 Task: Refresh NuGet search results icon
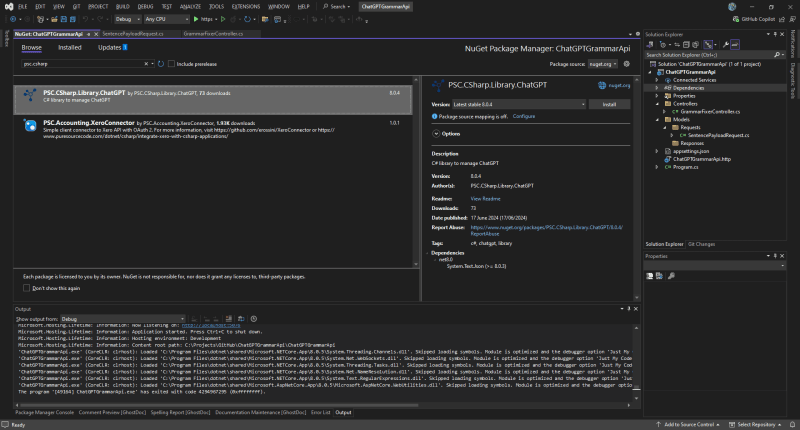(161, 64)
